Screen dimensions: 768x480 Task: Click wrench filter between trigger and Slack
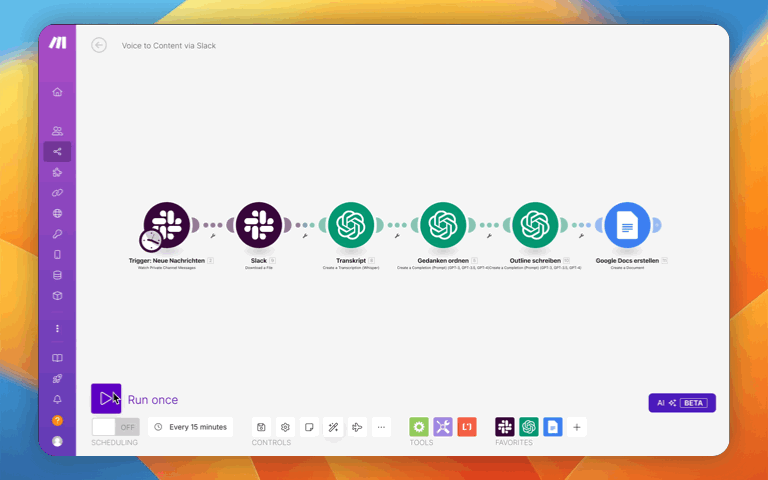[213, 236]
